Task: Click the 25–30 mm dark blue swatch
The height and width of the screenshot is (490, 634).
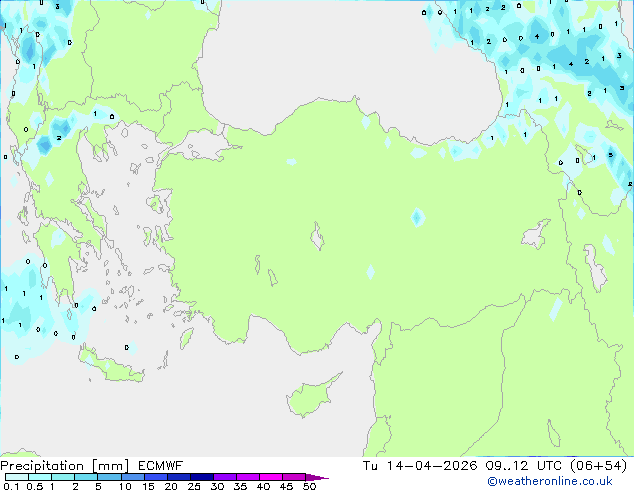Action: pos(202,477)
